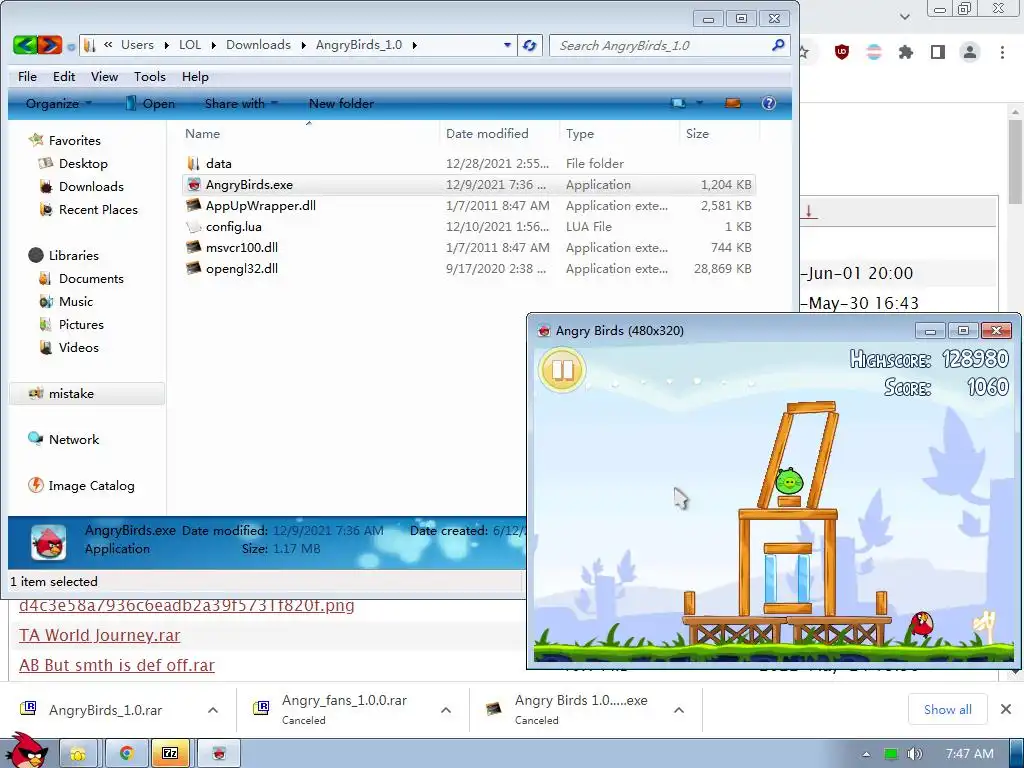Toggle Chrome side panel icon
The width and height of the screenshot is (1024, 768).
click(938, 52)
